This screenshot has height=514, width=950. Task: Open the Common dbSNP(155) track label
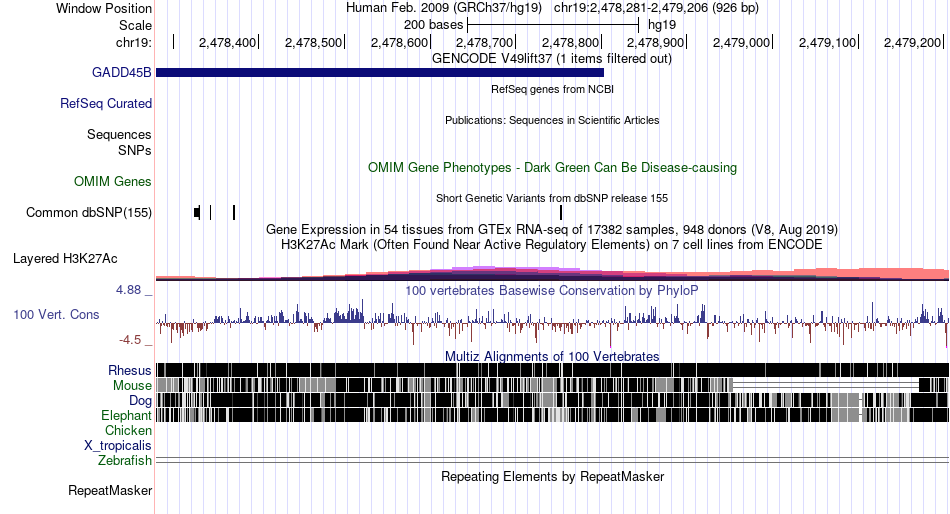[x=89, y=213]
